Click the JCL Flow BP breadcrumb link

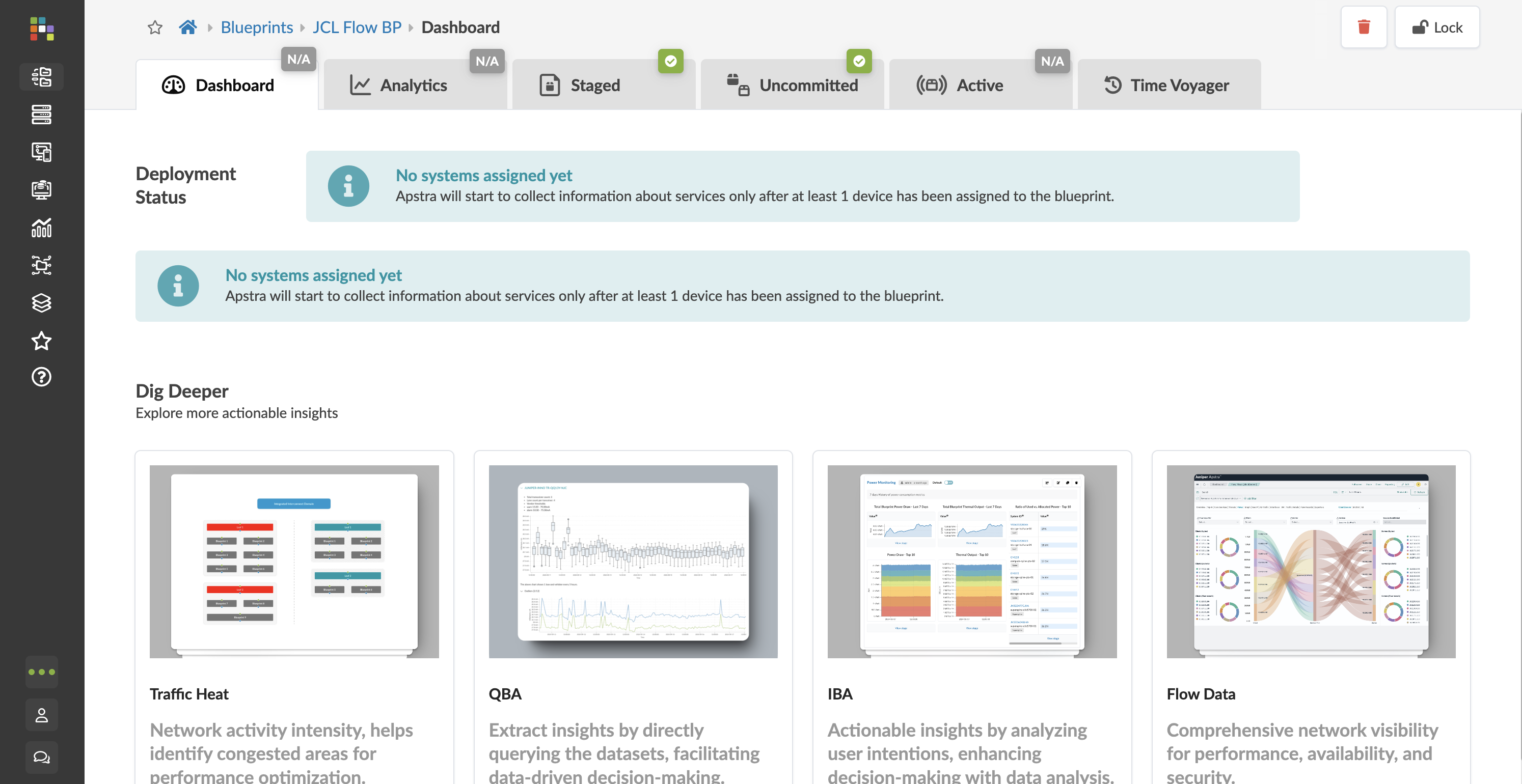356,27
